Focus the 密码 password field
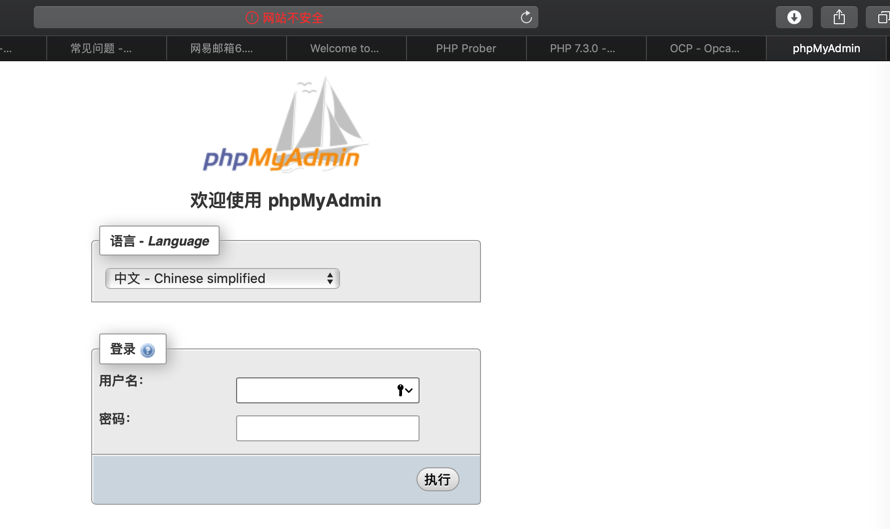This screenshot has height=529, width=890. [328, 428]
